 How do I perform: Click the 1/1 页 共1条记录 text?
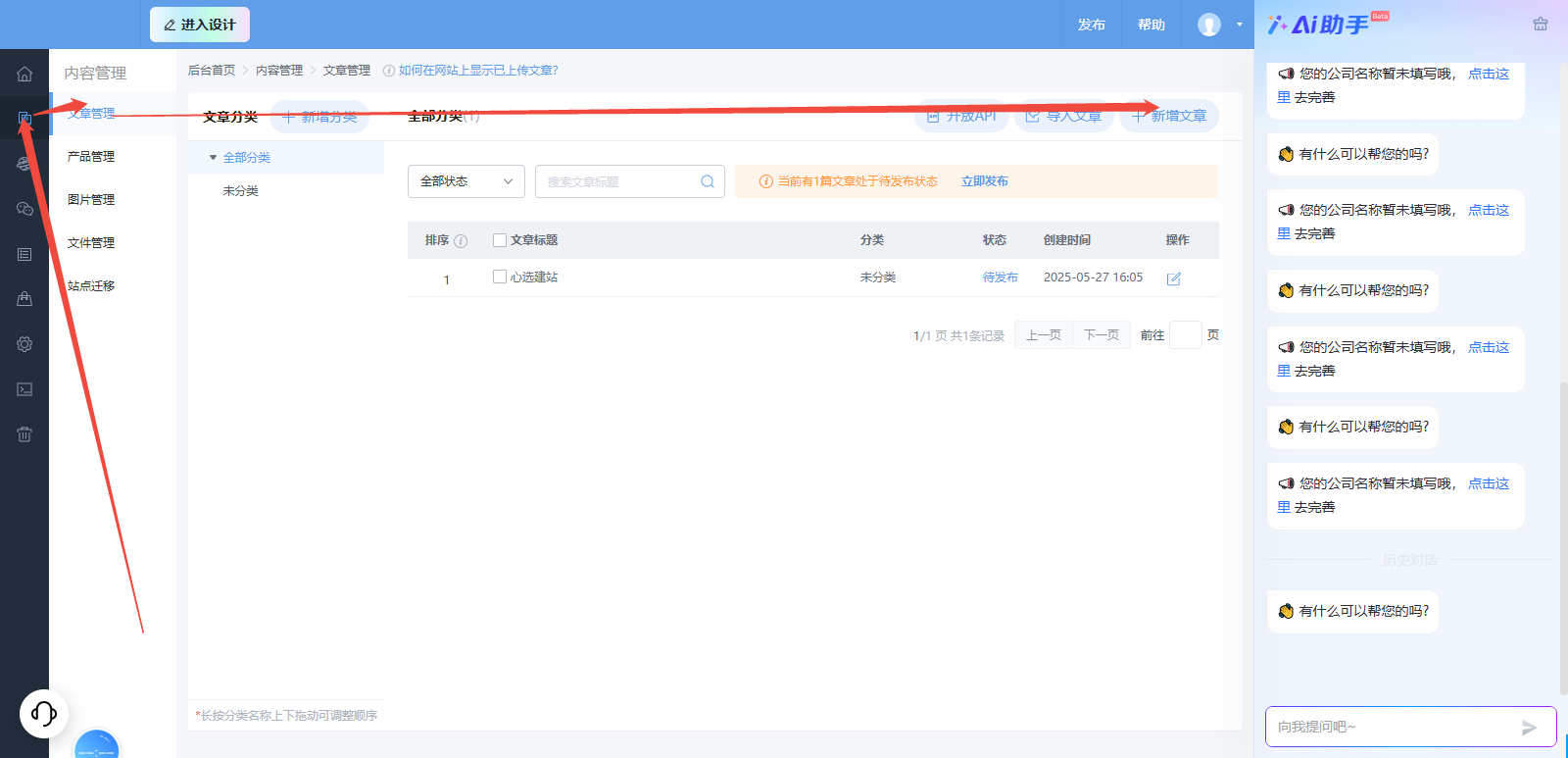click(x=959, y=336)
